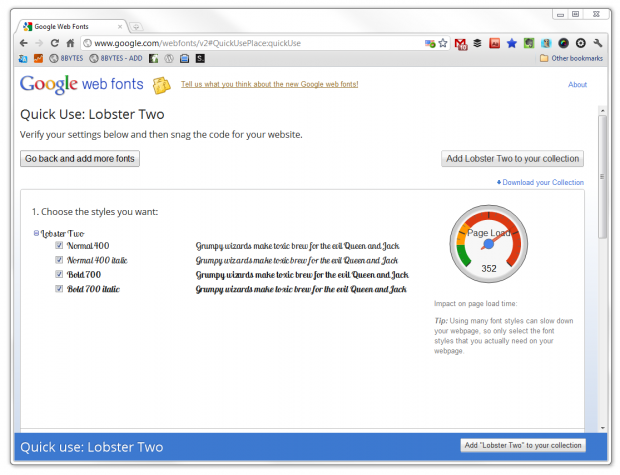Click Add "Lobster Two" to your collection in the footer bar
This screenshot has height=475, width=620.
point(523,445)
